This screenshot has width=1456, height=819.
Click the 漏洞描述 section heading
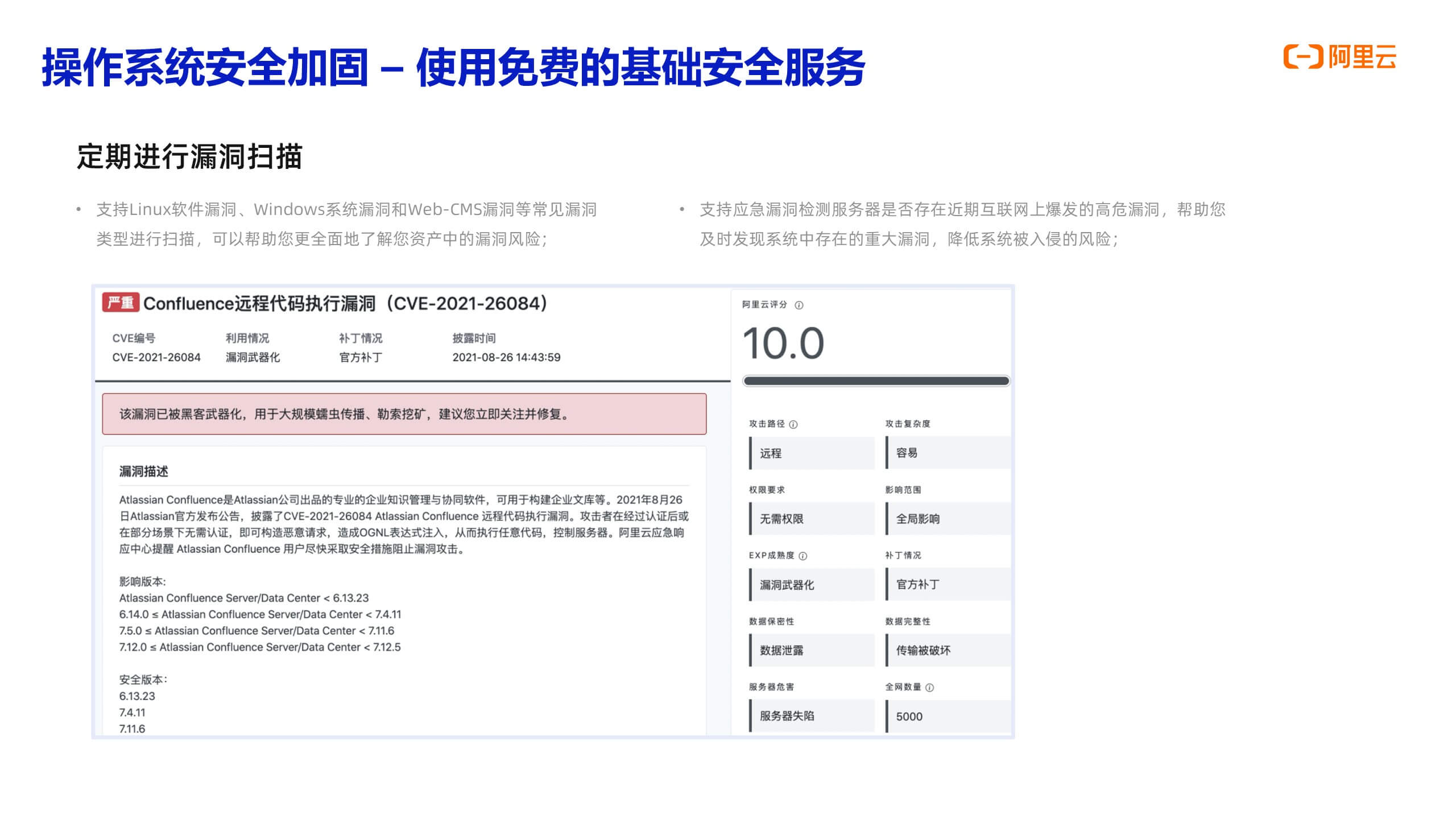tap(143, 471)
